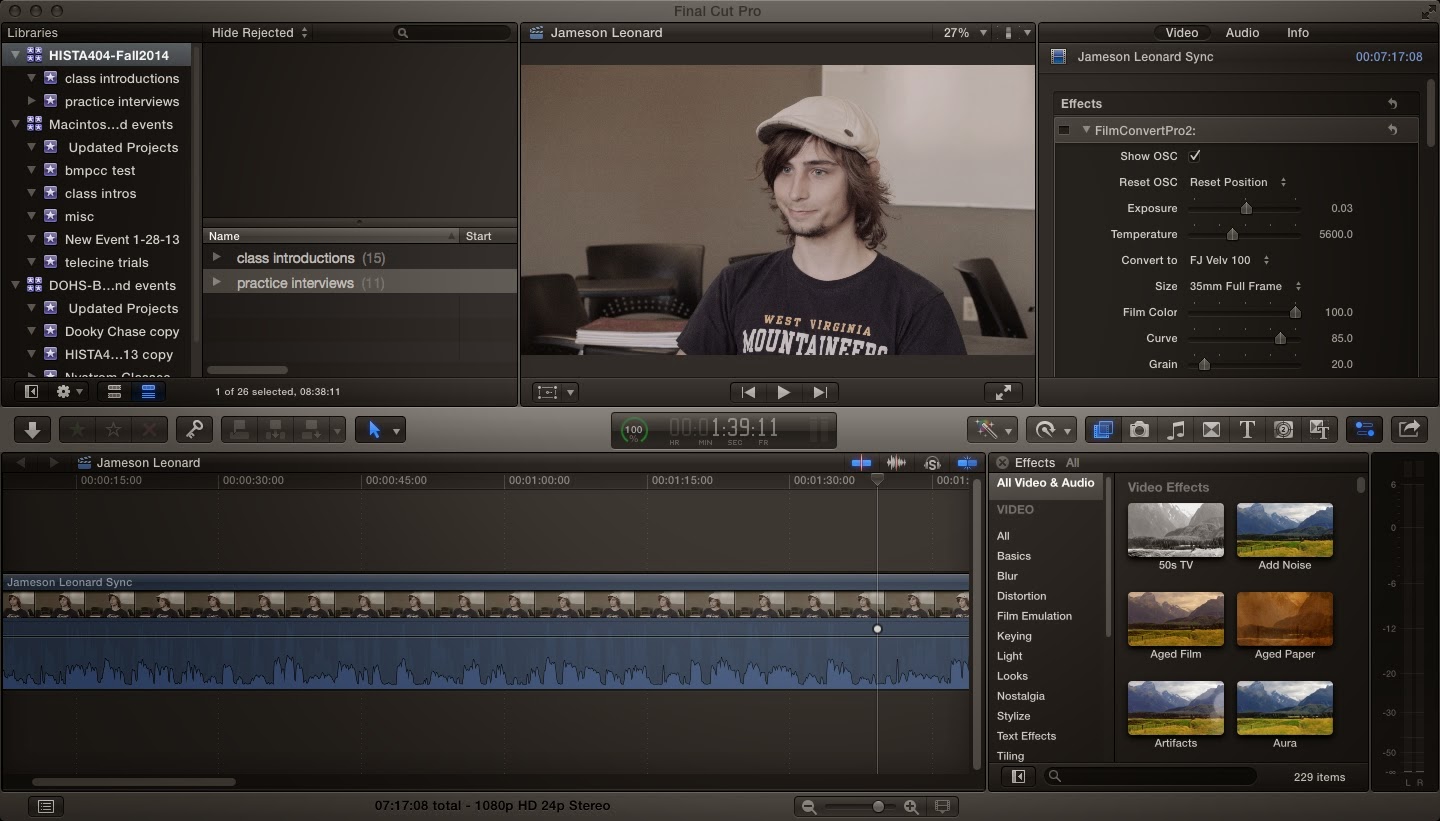Expand the practice interviews group row
Image resolution: width=1440 pixels, height=821 pixels.
[x=217, y=283]
